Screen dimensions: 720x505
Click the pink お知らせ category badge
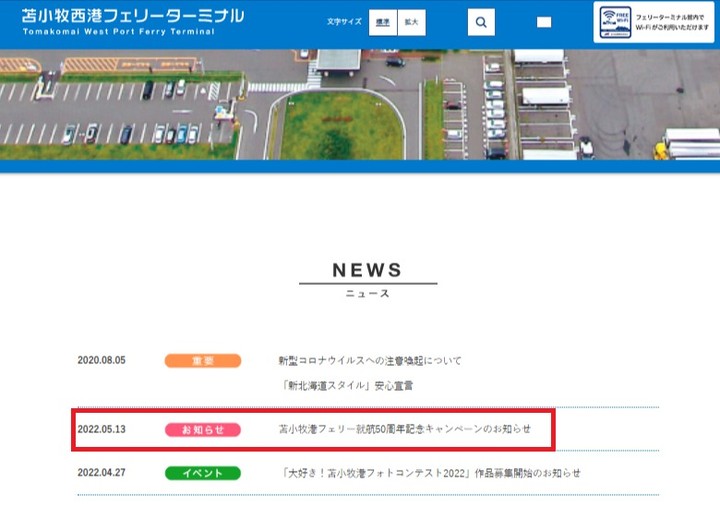[x=202, y=429]
